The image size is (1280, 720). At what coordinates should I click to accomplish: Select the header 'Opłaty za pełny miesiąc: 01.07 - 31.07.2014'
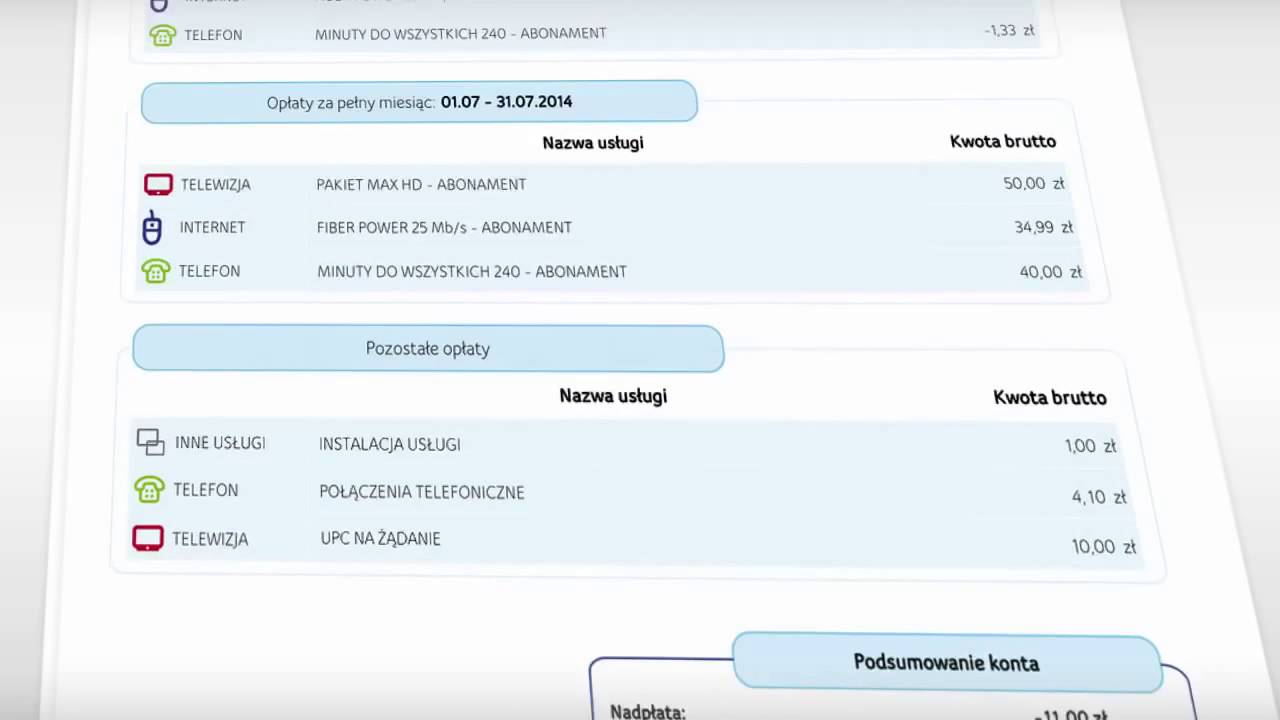[419, 102]
